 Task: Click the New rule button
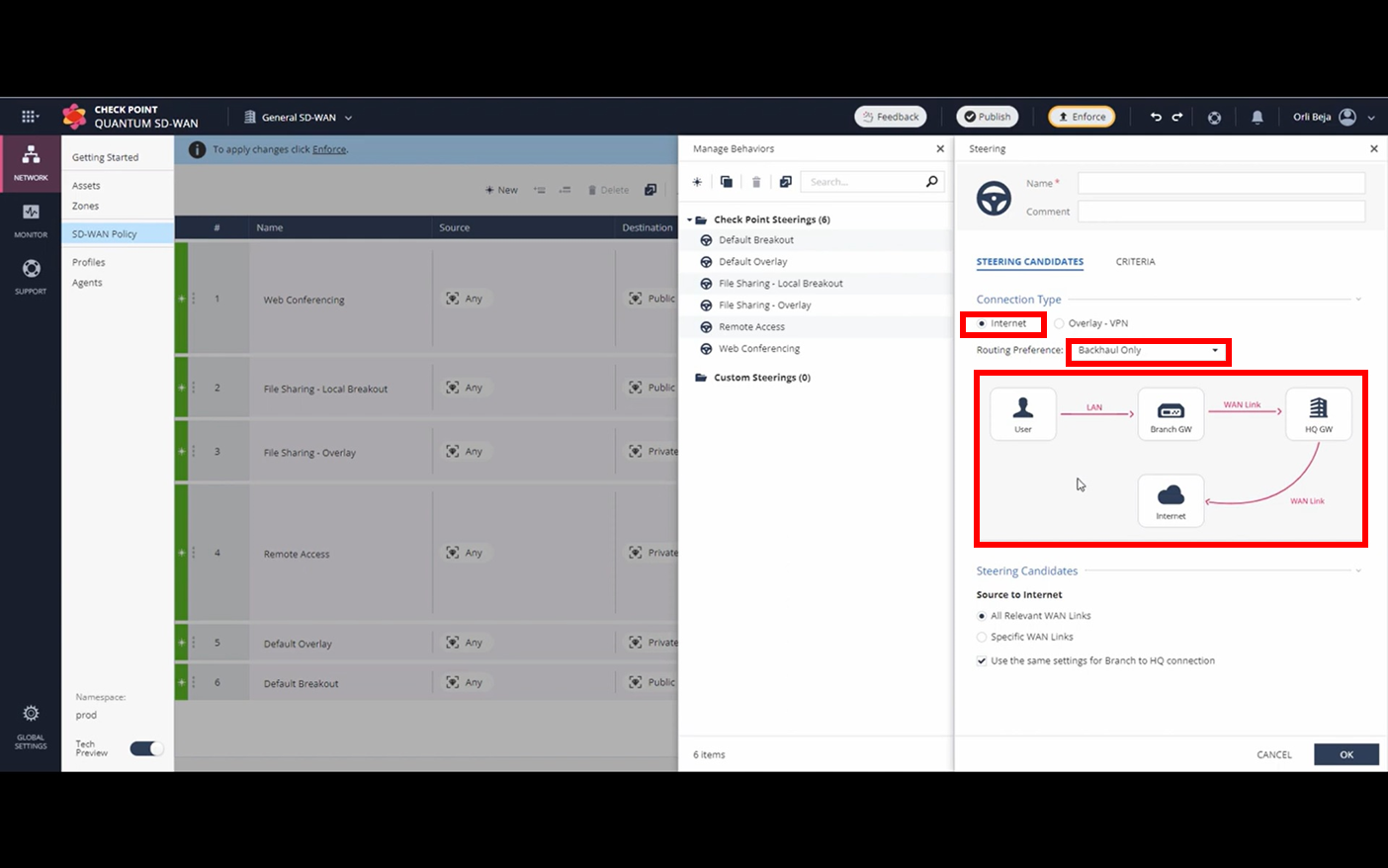pos(501,190)
